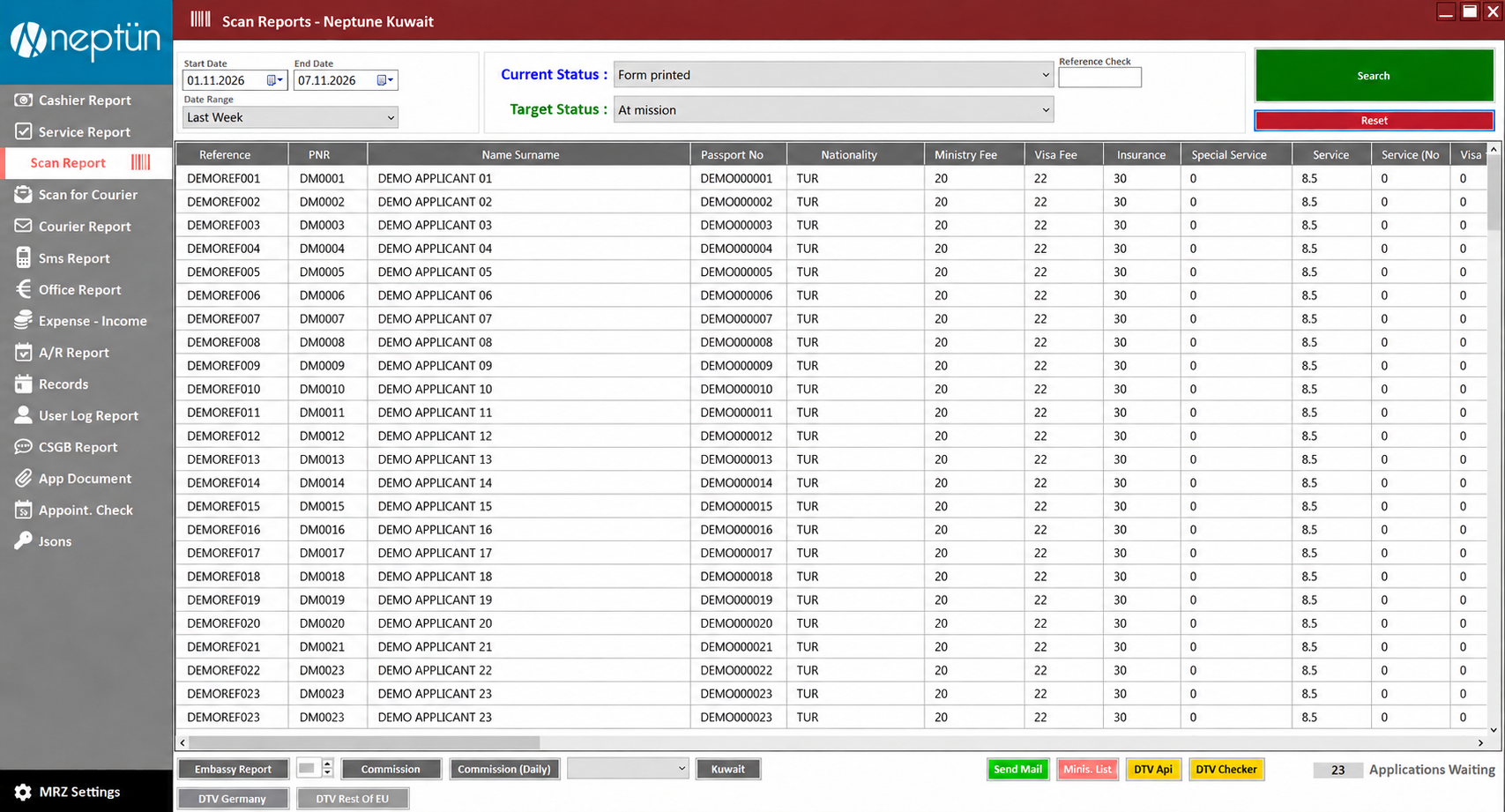1505x812 pixels.
Task: Click the DTV Checker button
Action: point(1226,769)
